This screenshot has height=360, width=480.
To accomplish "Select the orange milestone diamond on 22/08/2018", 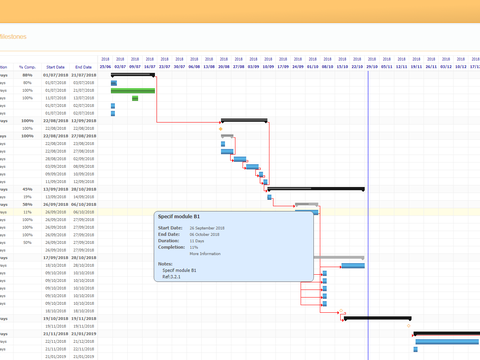I will point(221,129).
